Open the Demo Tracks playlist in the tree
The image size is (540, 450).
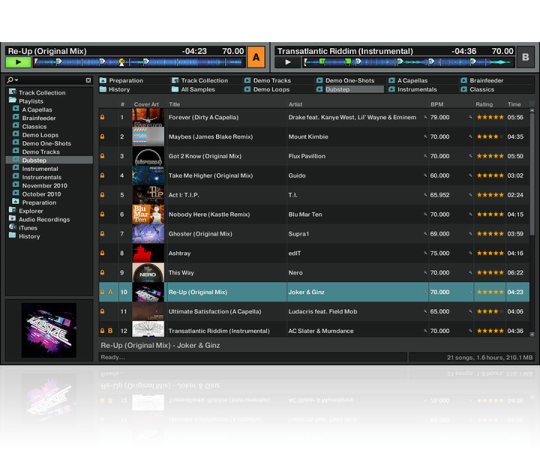click(x=41, y=152)
